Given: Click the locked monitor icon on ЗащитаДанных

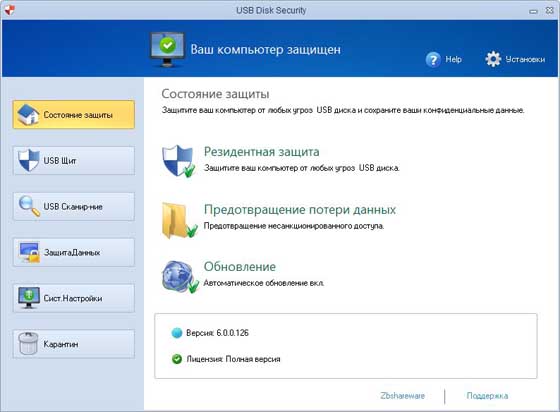Looking at the screenshot, I should 30,252.
